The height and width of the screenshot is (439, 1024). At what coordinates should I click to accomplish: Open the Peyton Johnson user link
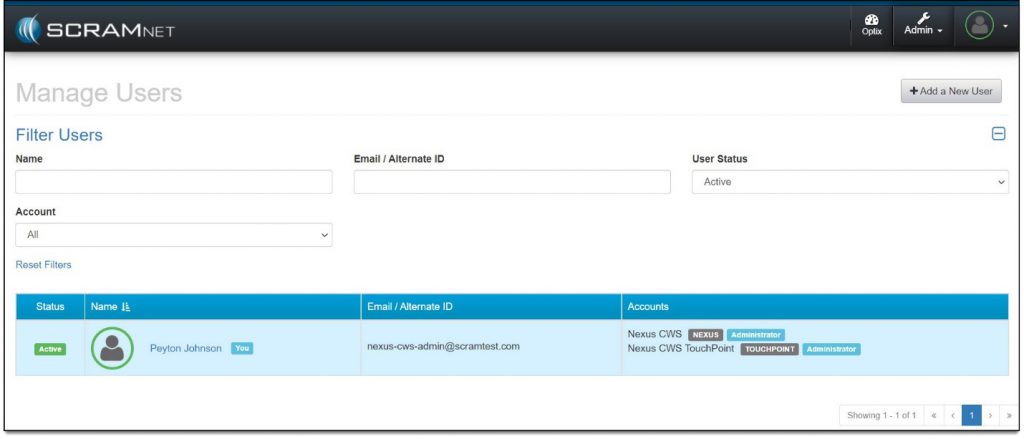tap(185, 348)
